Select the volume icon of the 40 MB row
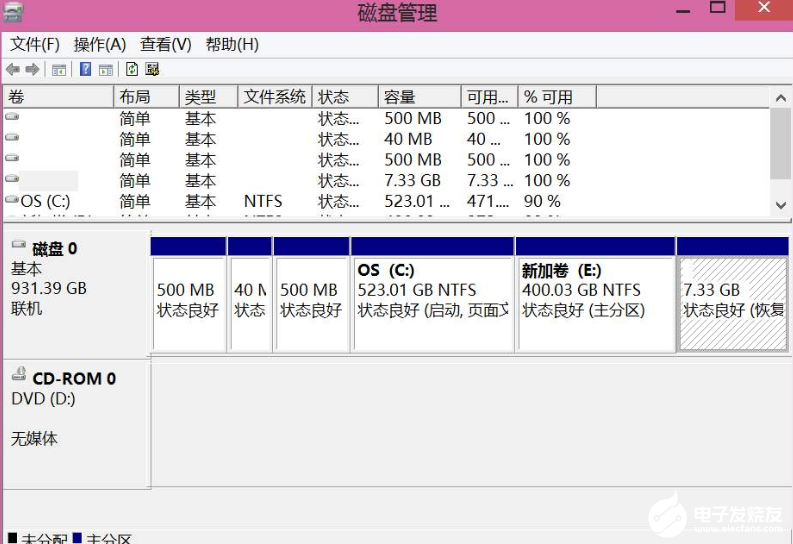 [x=12, y=137]
